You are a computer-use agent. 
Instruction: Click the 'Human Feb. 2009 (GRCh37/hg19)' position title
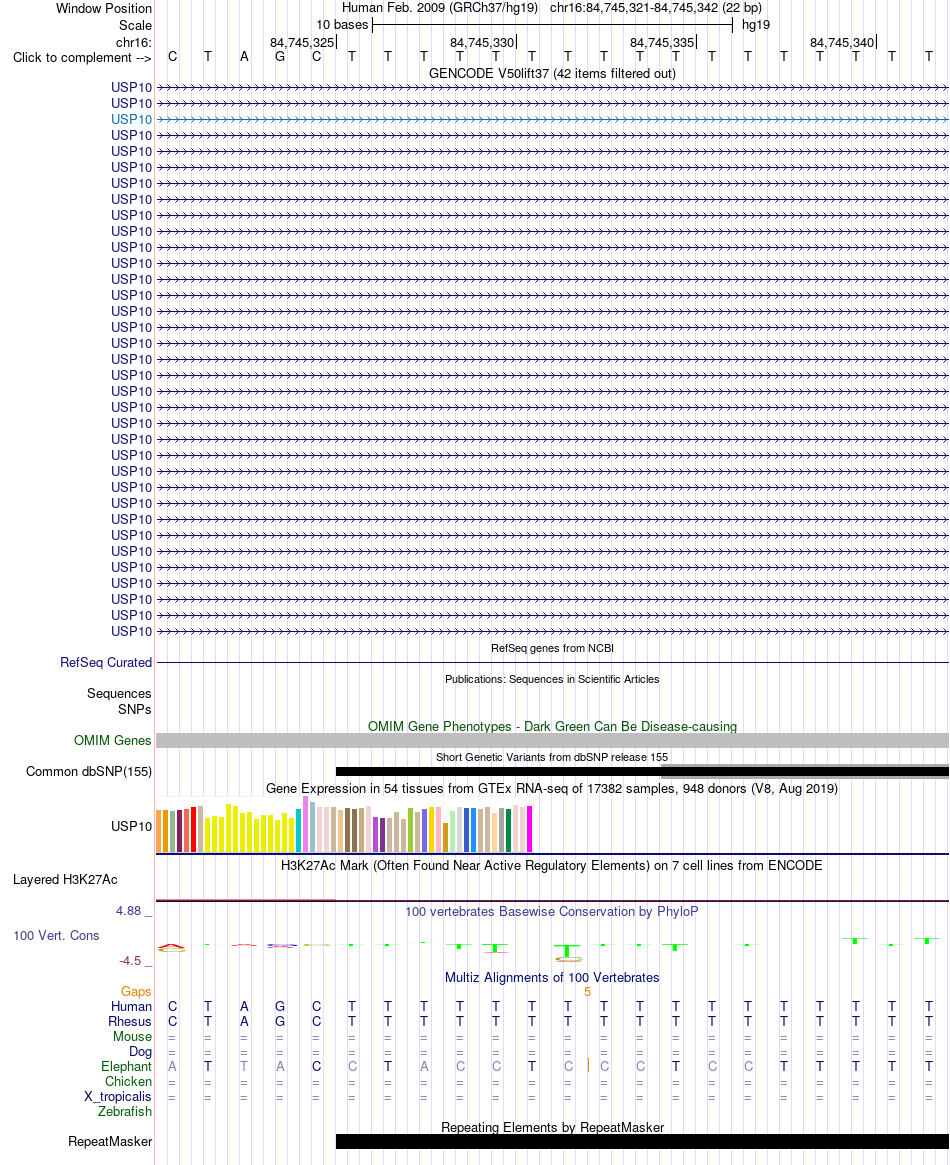pos(440,8)
